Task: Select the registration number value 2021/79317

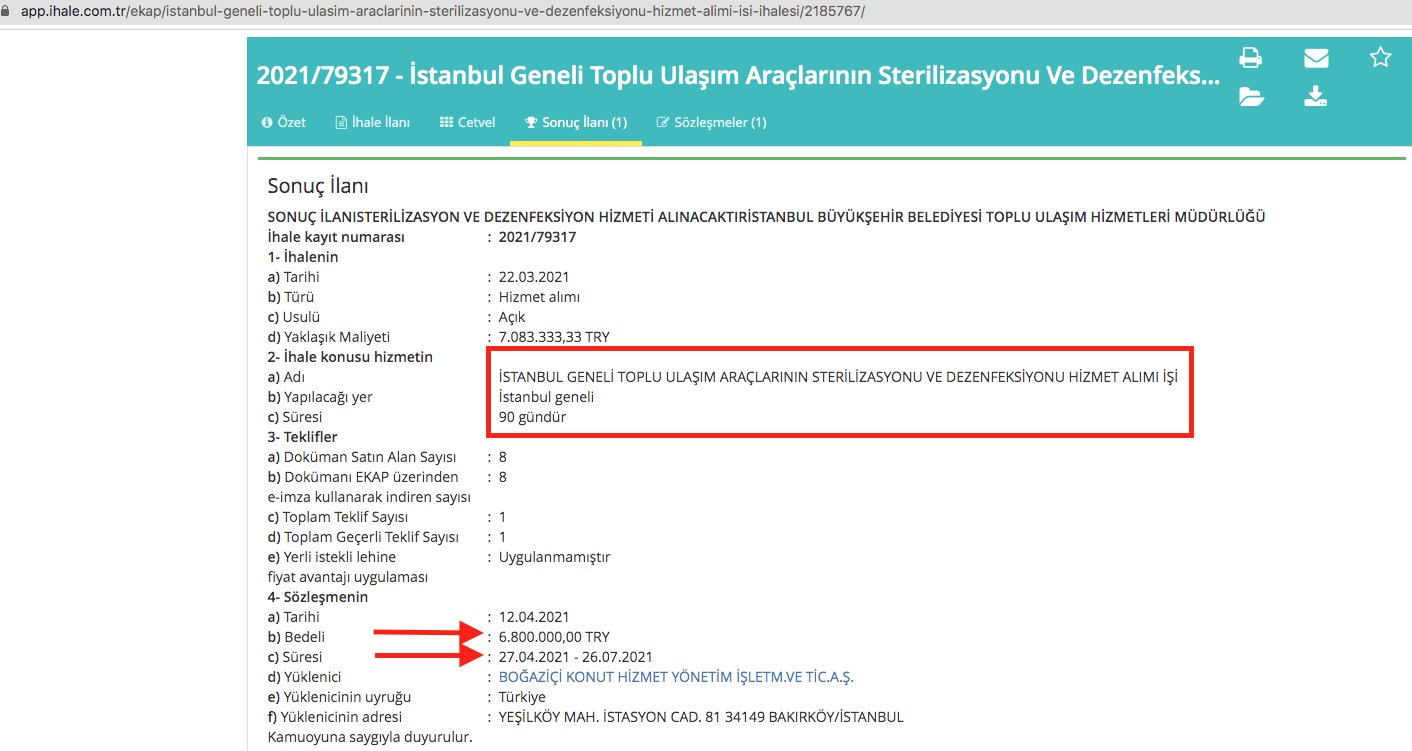Action: point(537,237)
